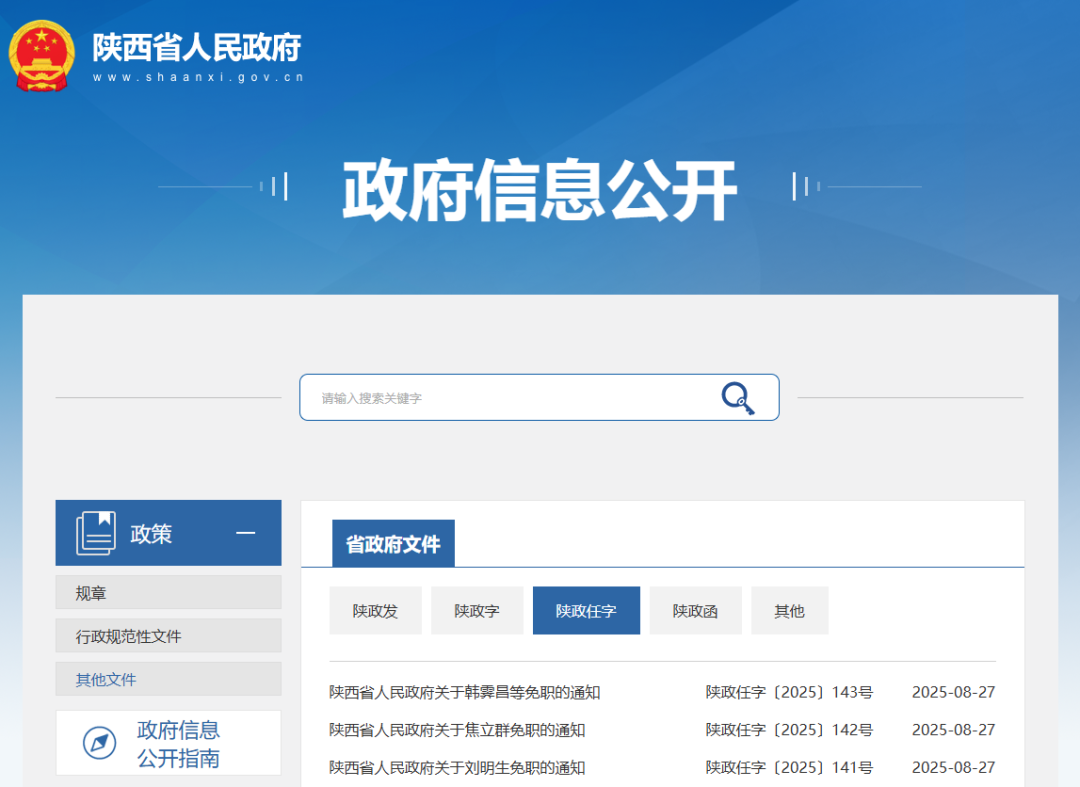Open the 陕政函 tab
Image resolution: width=1080 pixels, height=787 pixels.
[696, 611]
